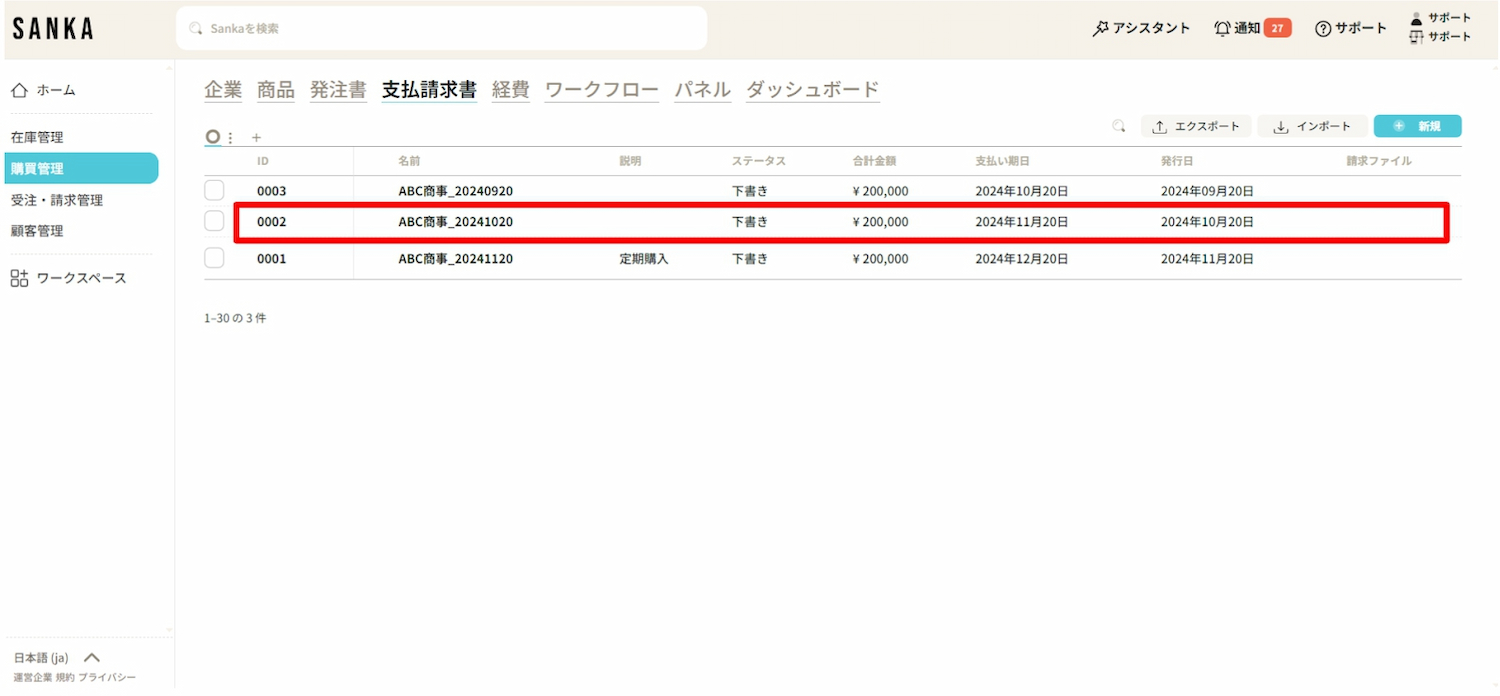Click the support question mark icon
Viewport: 1500px width, 696px height.
[1323, 29]
